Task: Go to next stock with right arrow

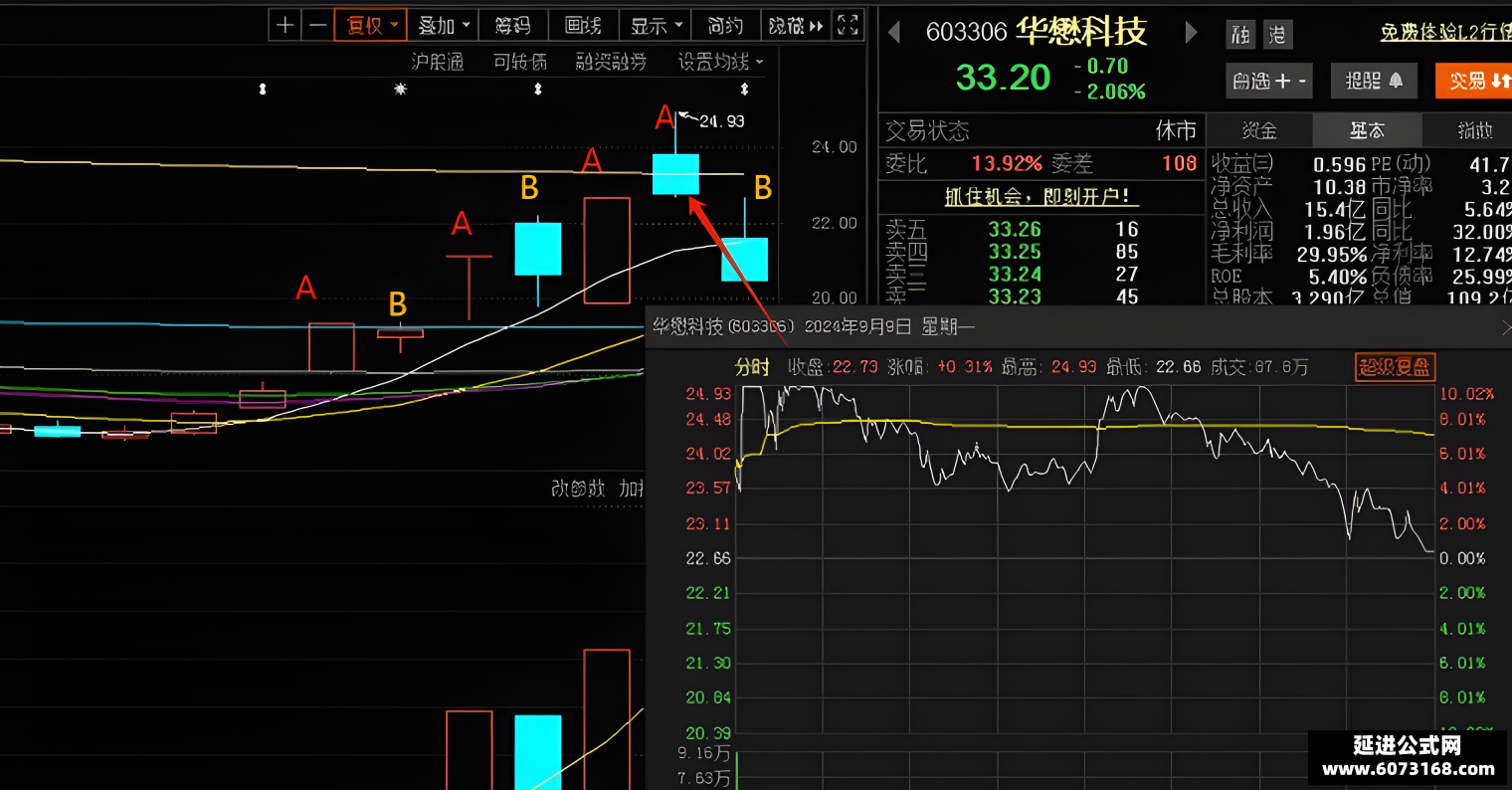Action: tap(1191, 33)
